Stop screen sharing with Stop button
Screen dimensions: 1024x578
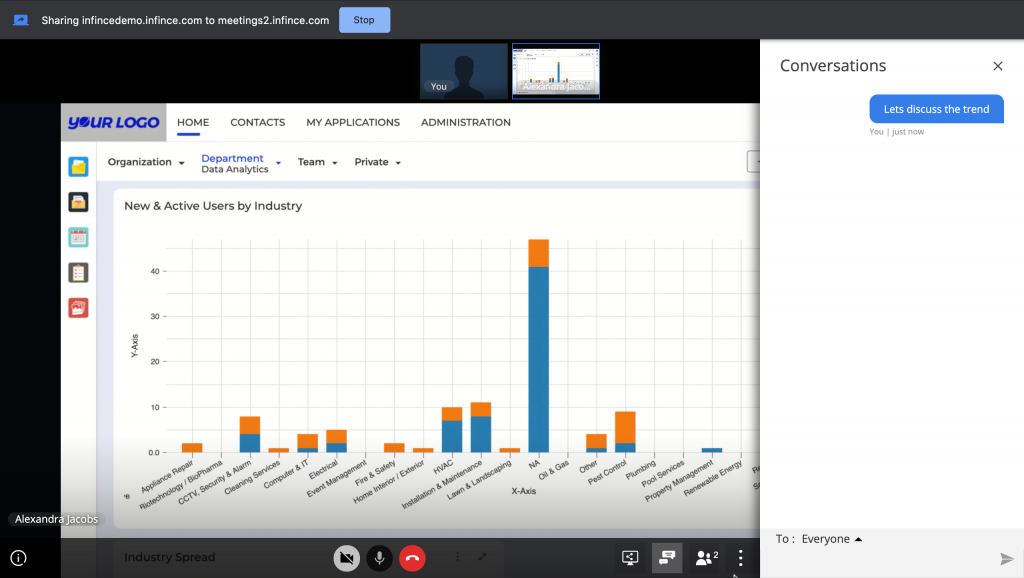364,20
